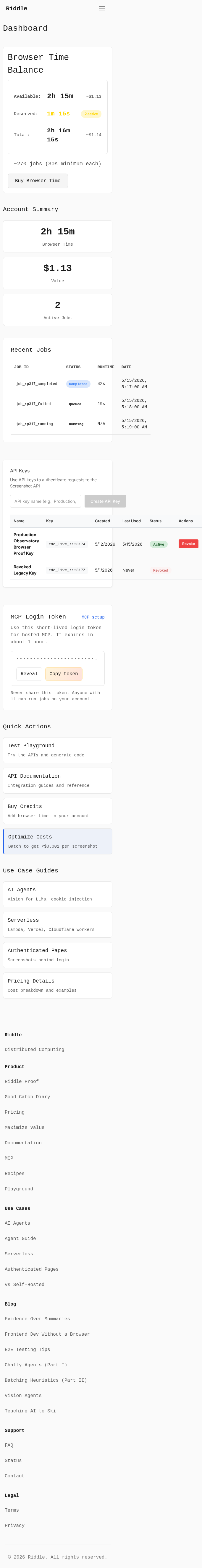The height and width of the screenshot is (1568, 202).
Task: Click the Copy token button
Action: pyautogui.click(x=64, y=674)
